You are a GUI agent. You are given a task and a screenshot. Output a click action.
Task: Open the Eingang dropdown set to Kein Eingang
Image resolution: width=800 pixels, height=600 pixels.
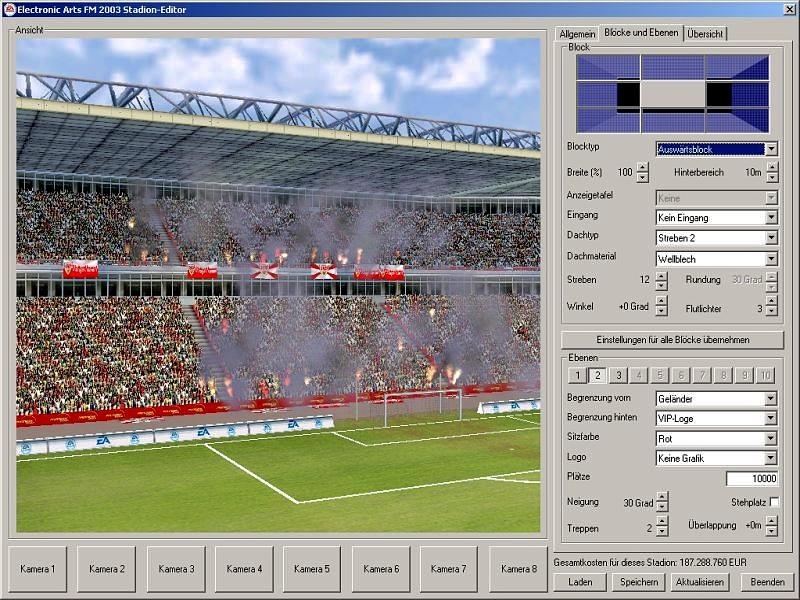coord(770,219)
